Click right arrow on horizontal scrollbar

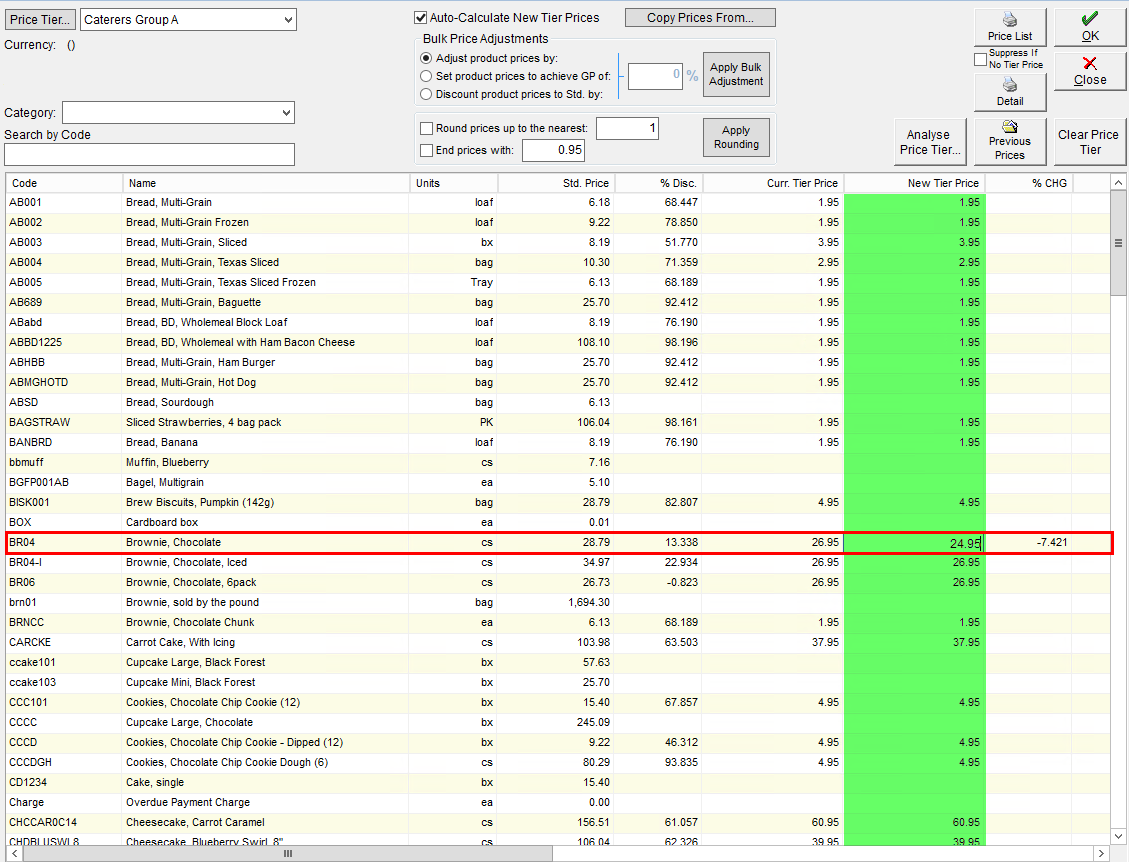point(1101,853)
